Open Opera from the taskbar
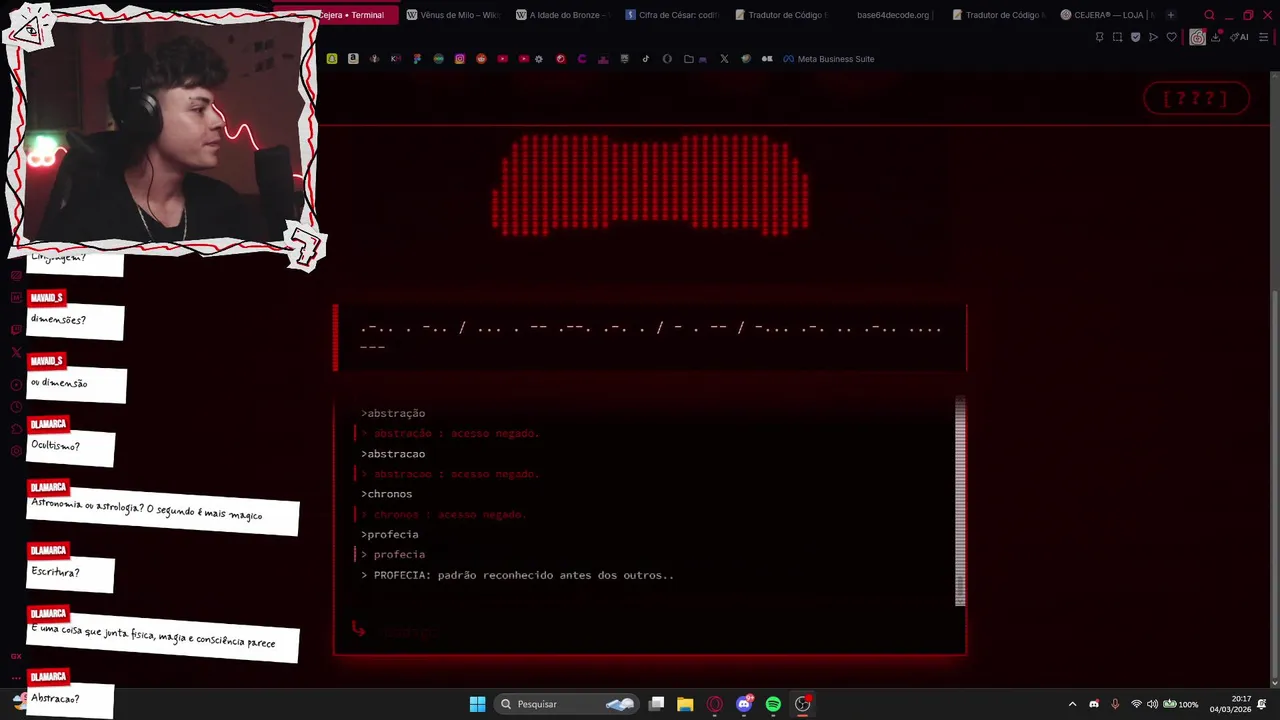 714,704
